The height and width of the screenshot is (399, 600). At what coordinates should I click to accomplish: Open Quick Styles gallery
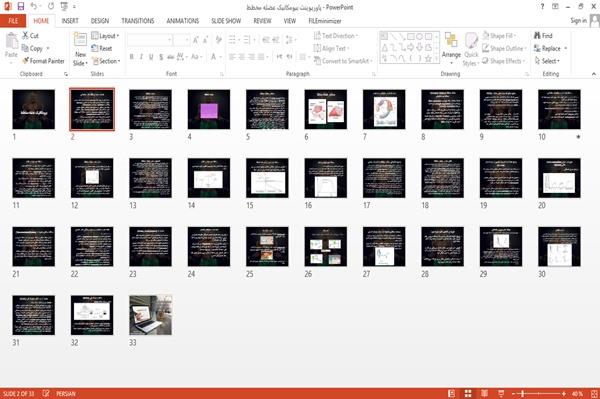pyautogui.click(x=471, y=49)
